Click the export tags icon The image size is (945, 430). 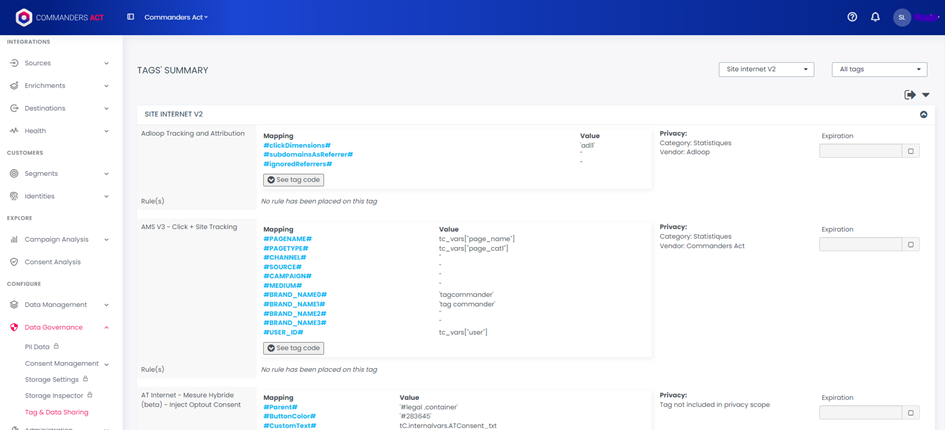pyautogui.click(x=910, y=95)
